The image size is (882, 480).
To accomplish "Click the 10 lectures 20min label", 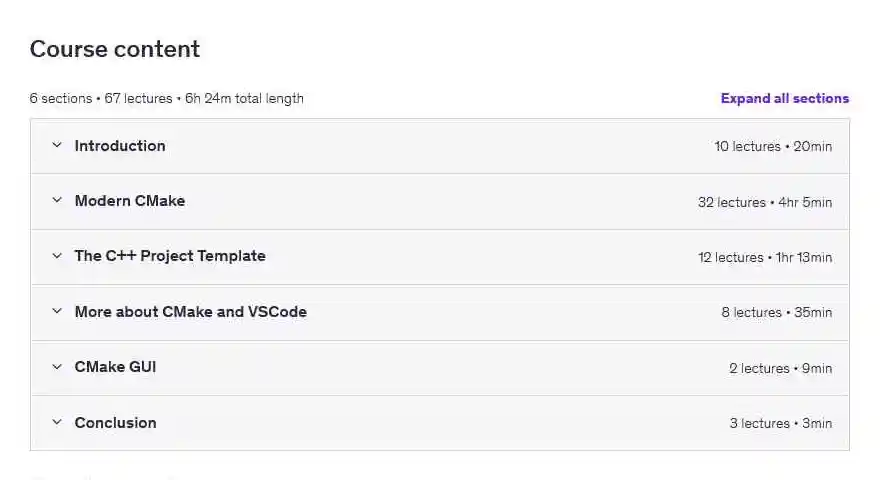I will [773, 146].
